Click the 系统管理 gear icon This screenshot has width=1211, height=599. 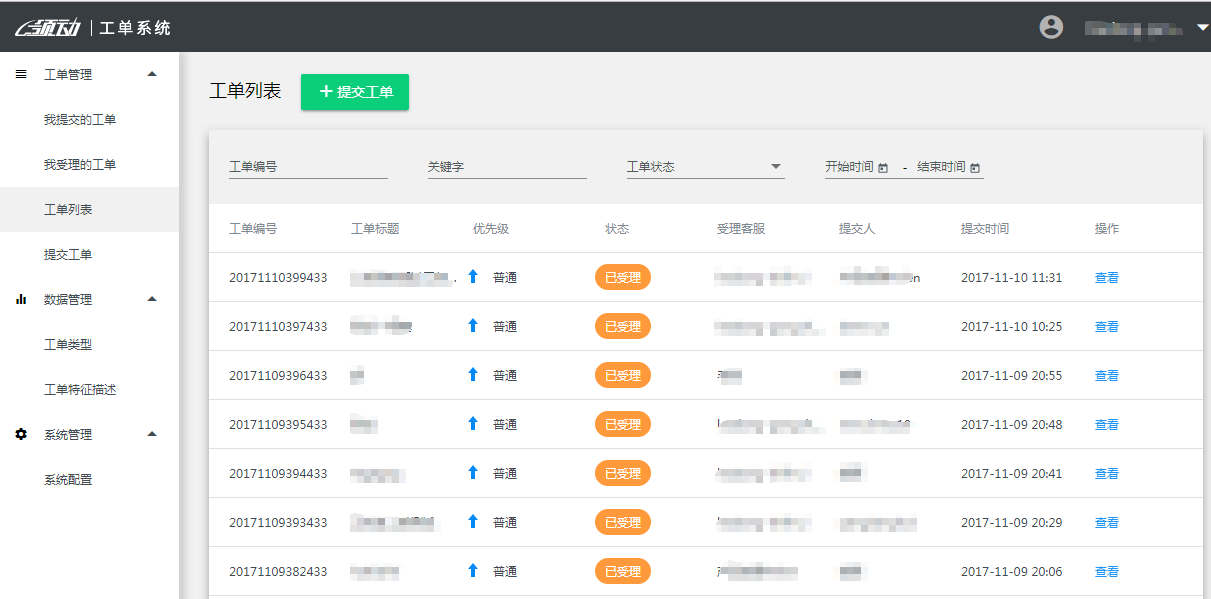[x=21, y=434]
